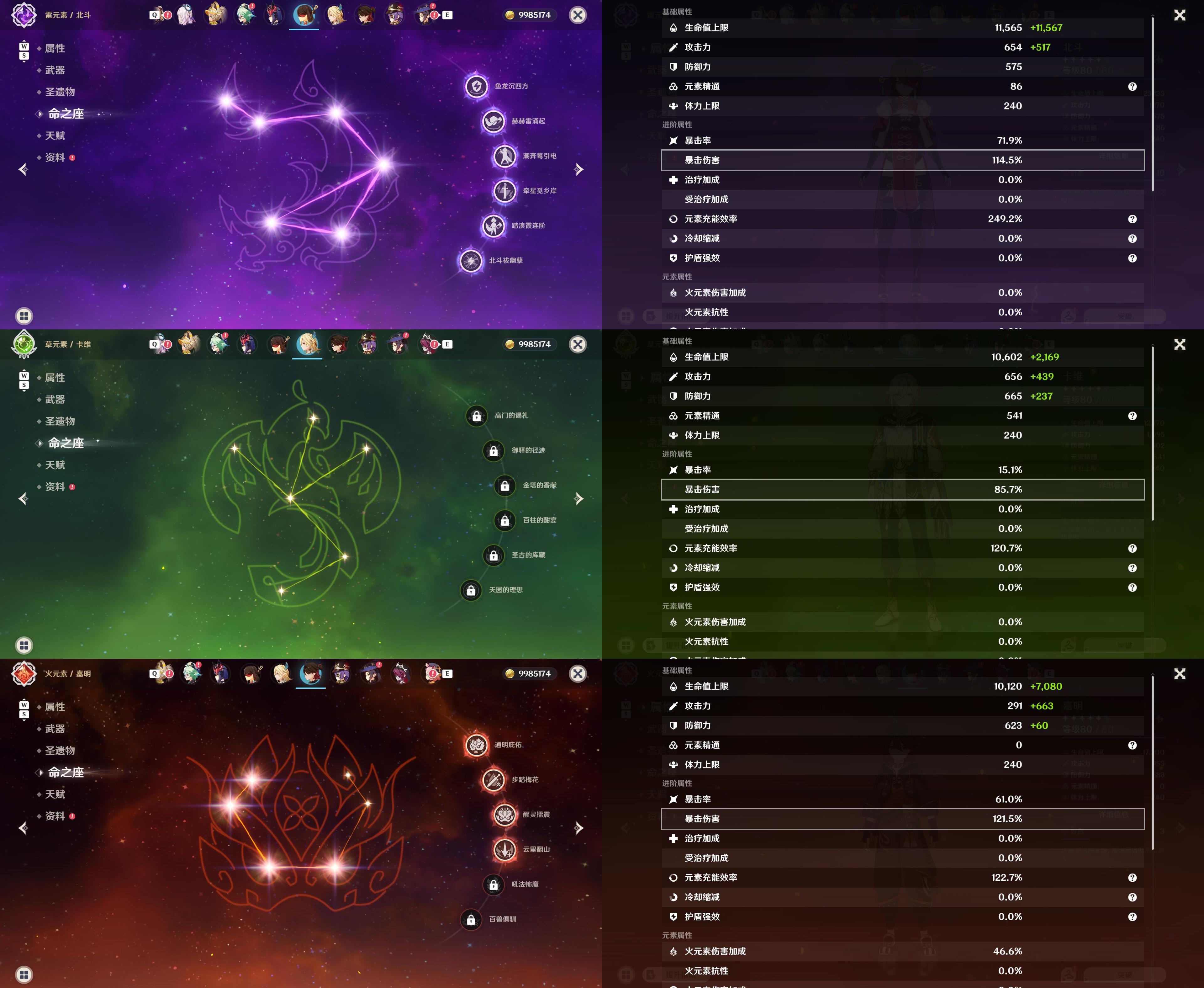Open 圣遗物 tab on the 卡维 screen
The height and width of the screenshot is (988, 1204).
(60, 421)
